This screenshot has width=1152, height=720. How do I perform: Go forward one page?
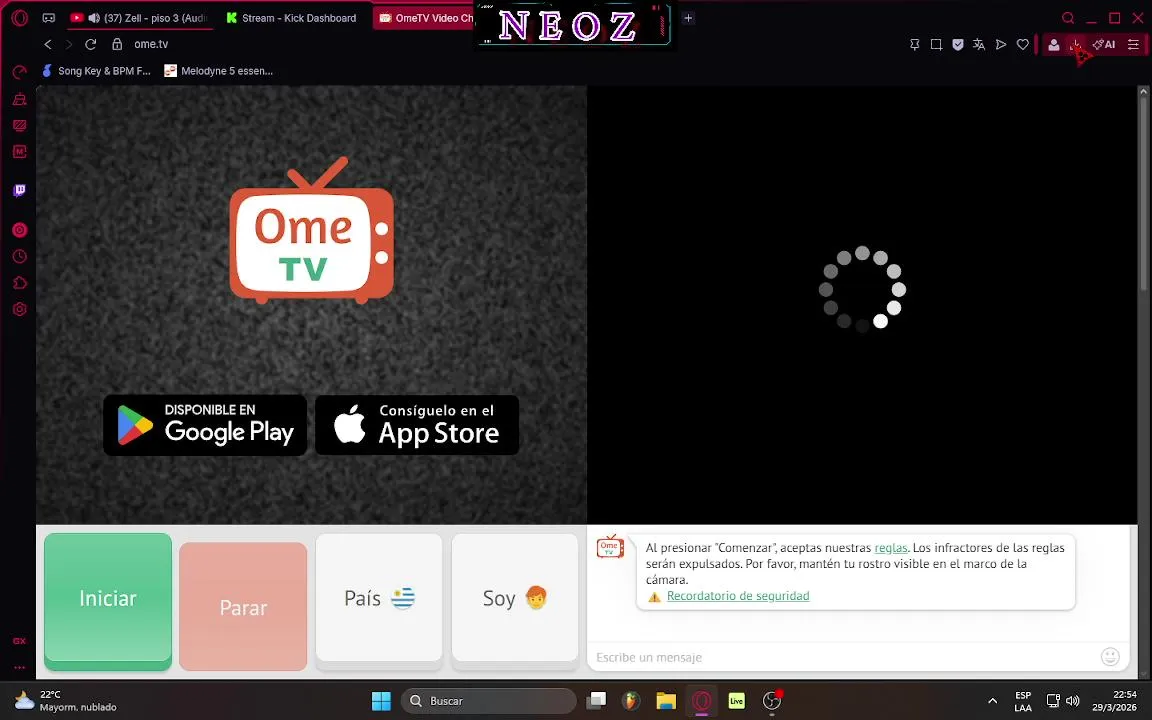click(x=69, y=44)
